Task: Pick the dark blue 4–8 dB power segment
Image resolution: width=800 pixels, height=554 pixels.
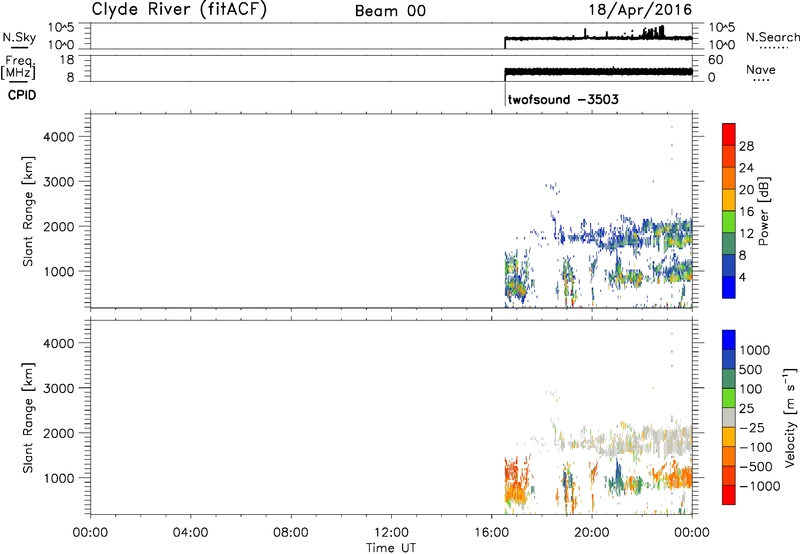Action: (729, 265)
